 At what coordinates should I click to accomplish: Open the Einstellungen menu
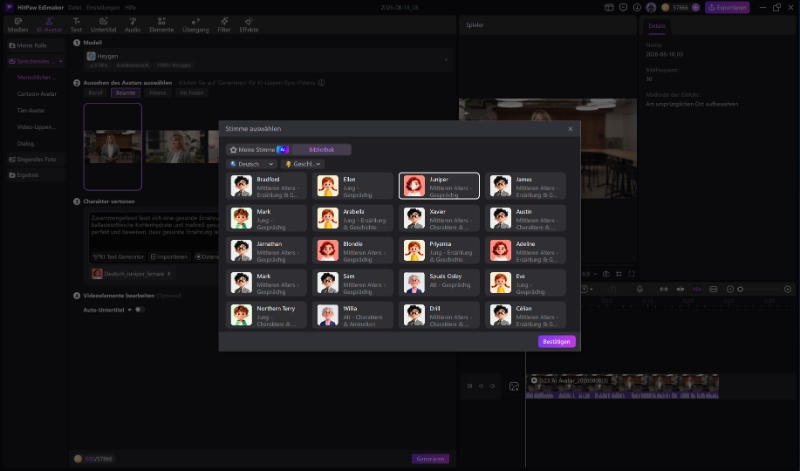[x=103, y=8]
